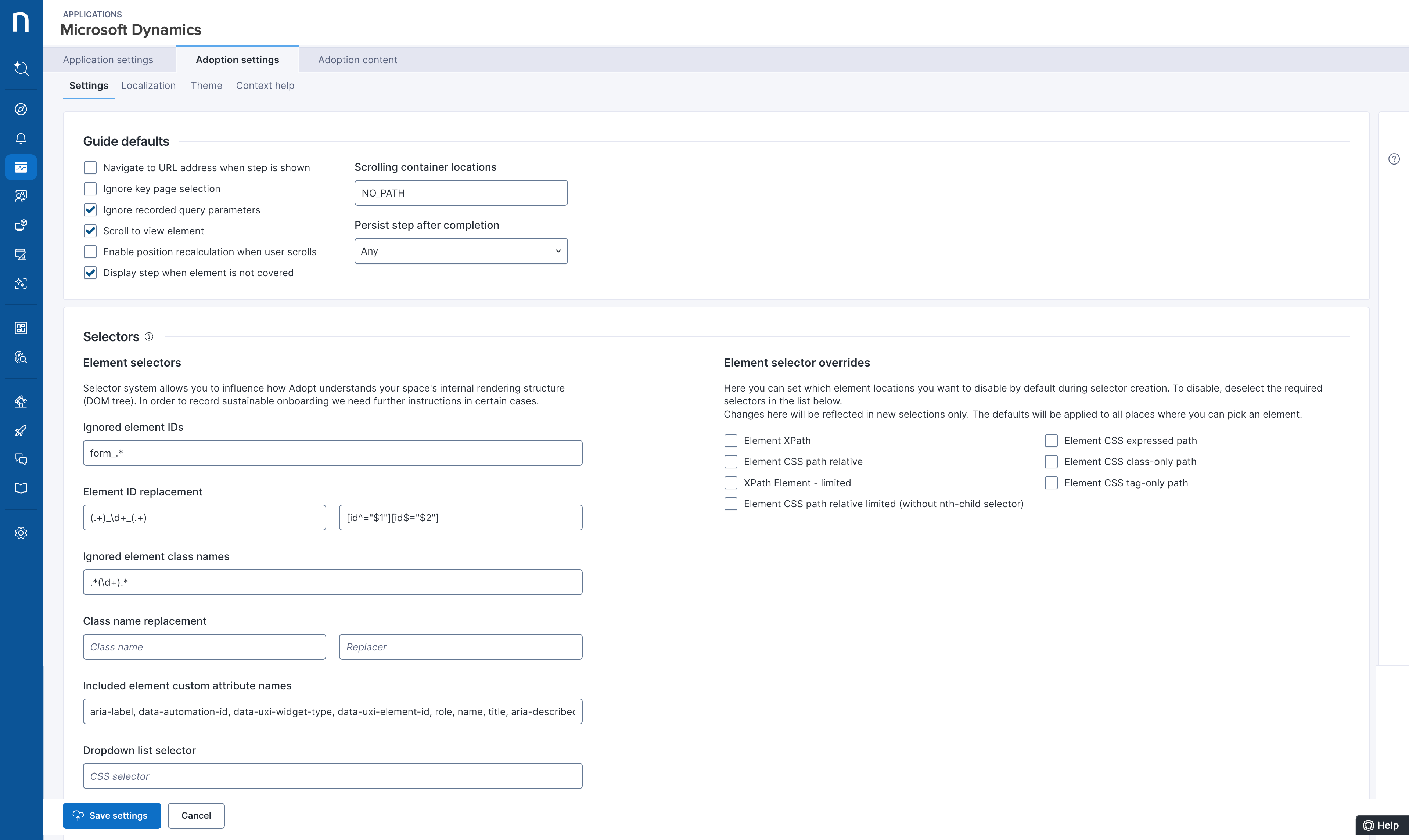Image resolution: width=1409 pixels, height=840 pixels.
Task: Check Element XPath override checkbox
Action: 731,441
